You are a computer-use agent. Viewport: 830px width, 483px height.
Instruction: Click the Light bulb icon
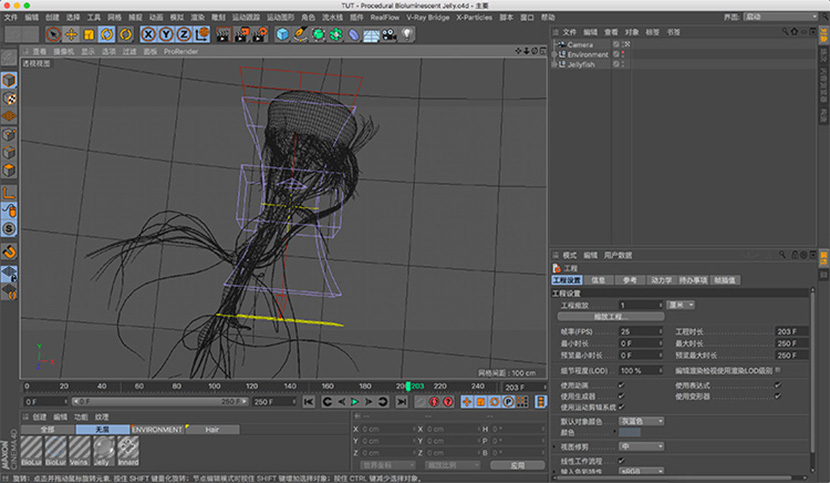click(407, 34)
